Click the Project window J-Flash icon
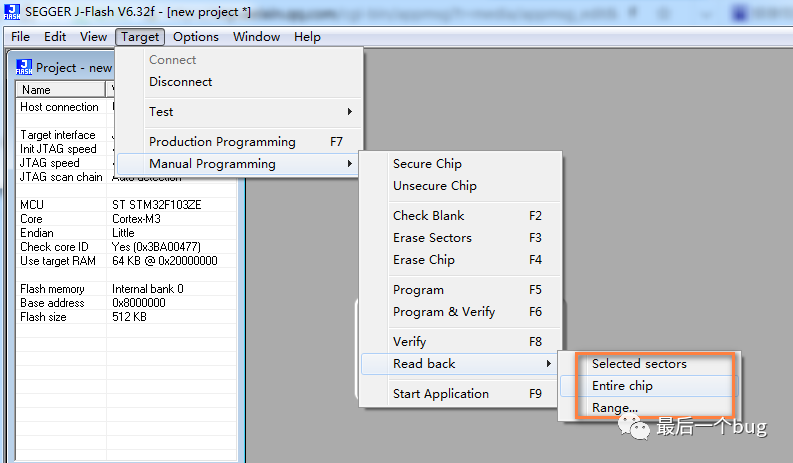Viewport: 793px width, 463px height. (x=24, y=67)
